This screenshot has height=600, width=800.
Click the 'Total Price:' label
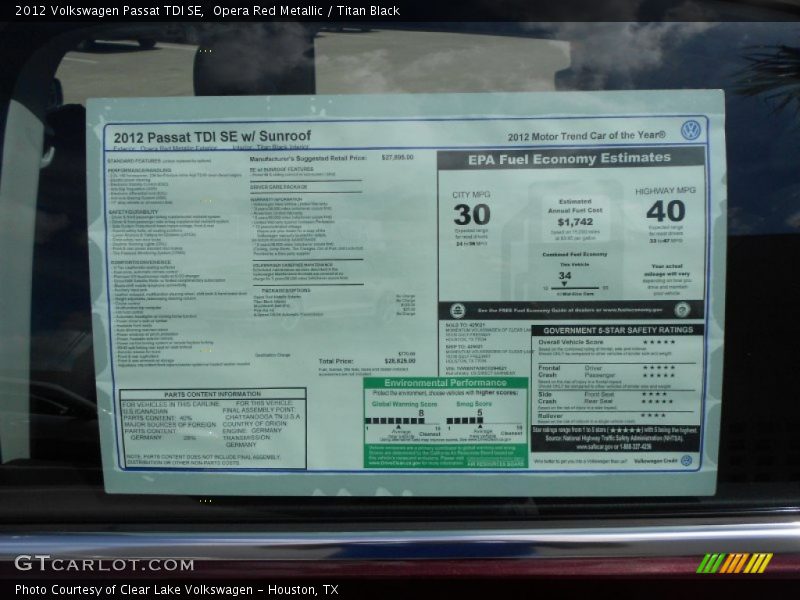tap(336, 361)
